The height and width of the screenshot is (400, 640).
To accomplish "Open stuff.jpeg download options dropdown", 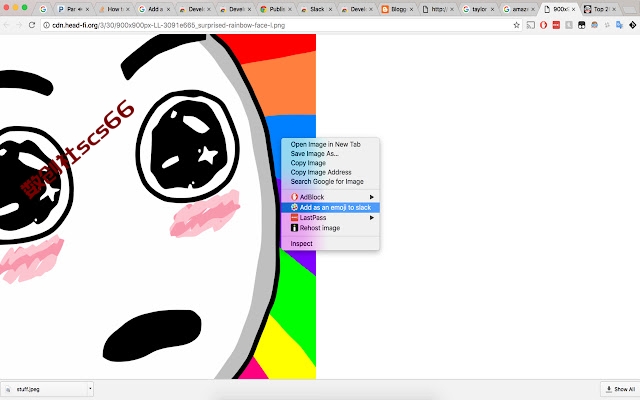I will point(90,389).
